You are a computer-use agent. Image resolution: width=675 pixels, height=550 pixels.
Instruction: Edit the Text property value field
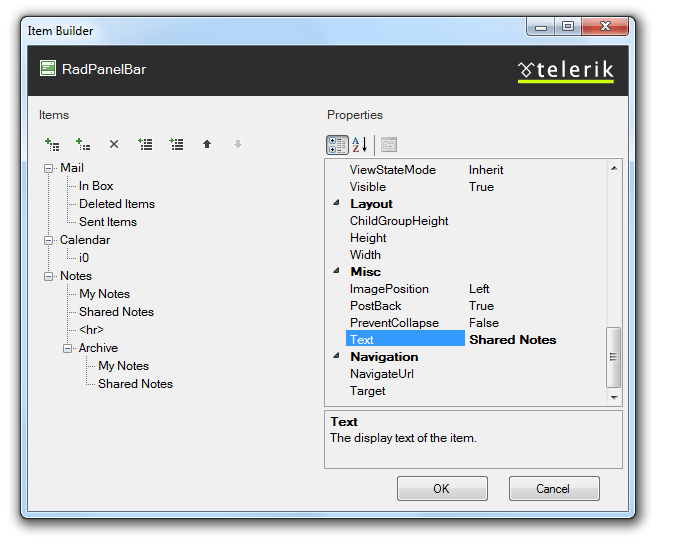pyautogui.click(x=535, y=340)
